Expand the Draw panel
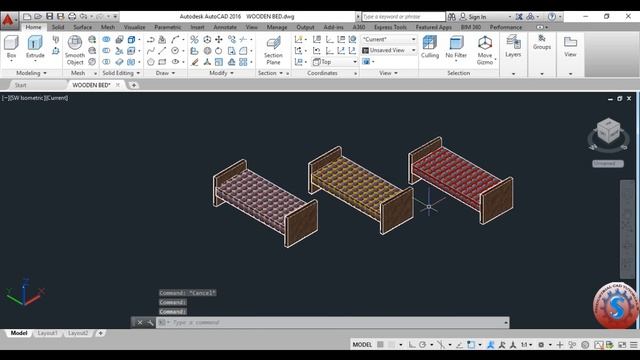This screenshot has height=360, width=640. tap(165, 73)
